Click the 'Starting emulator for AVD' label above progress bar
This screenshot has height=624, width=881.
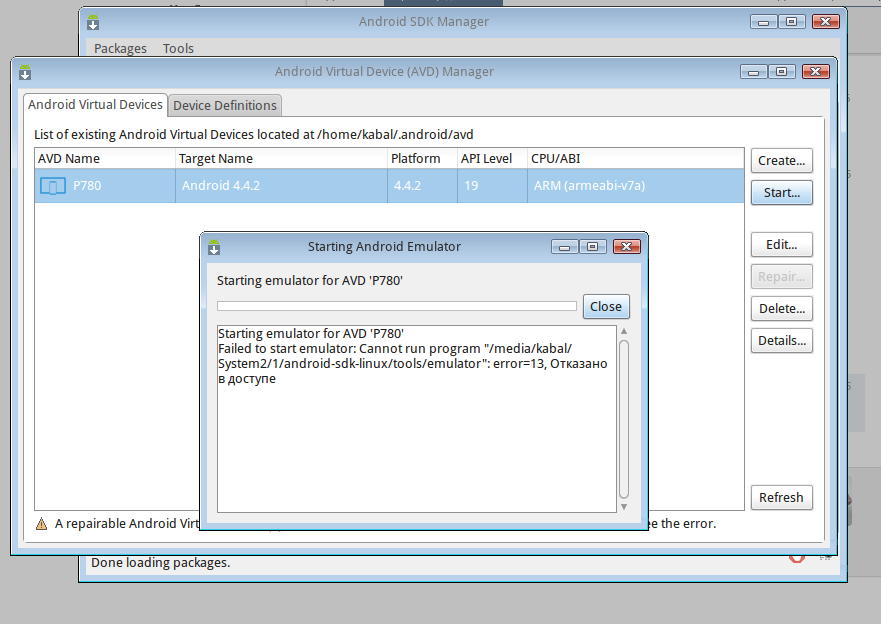pyautogui.click(x=310, y=280)
